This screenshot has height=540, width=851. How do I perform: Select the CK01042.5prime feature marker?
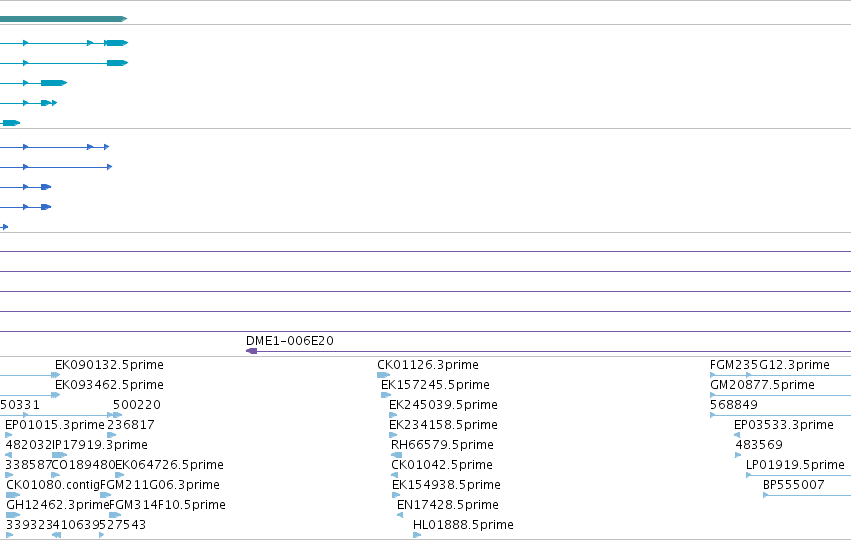pyautogui.click(x=395, y=475)
